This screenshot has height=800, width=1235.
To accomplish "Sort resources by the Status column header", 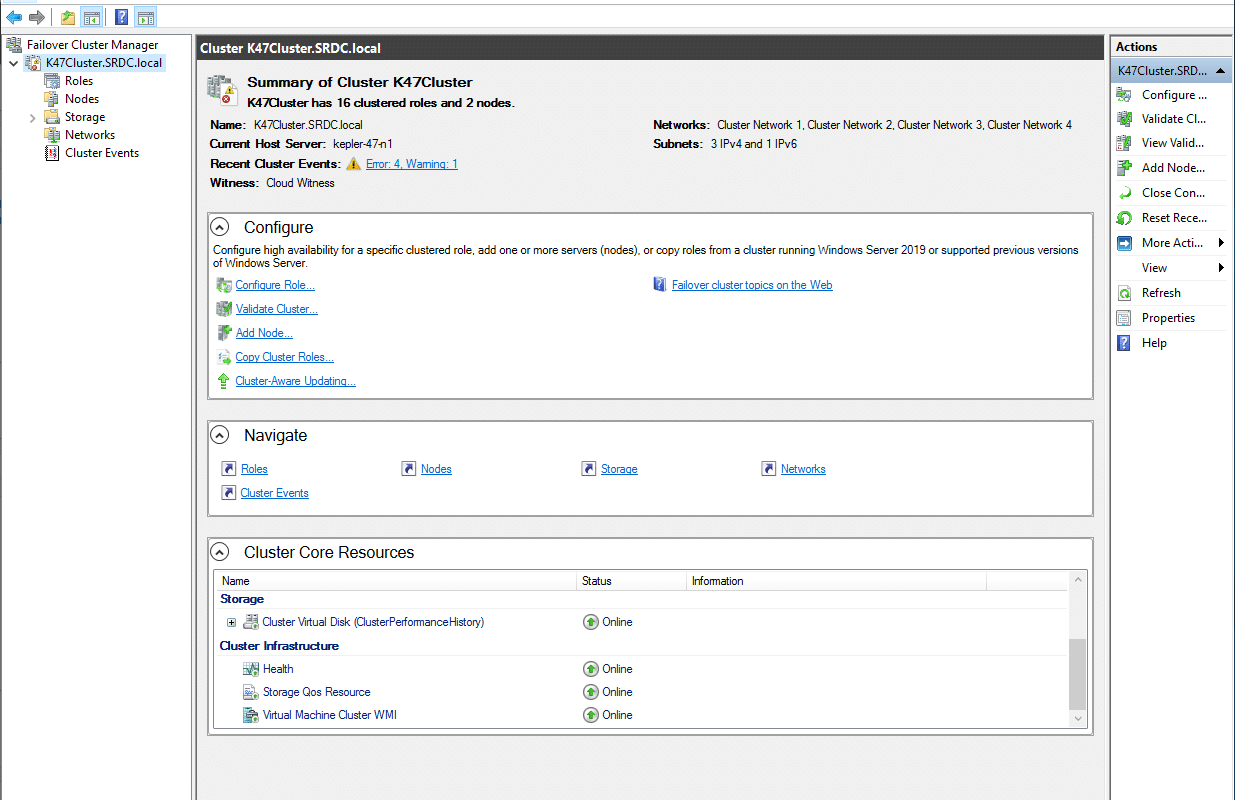I will click(632, 581).
